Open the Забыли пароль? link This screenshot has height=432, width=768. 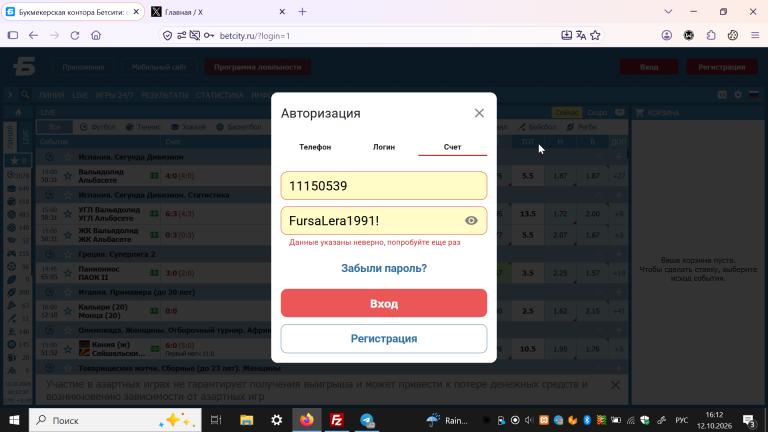point(384,268)
